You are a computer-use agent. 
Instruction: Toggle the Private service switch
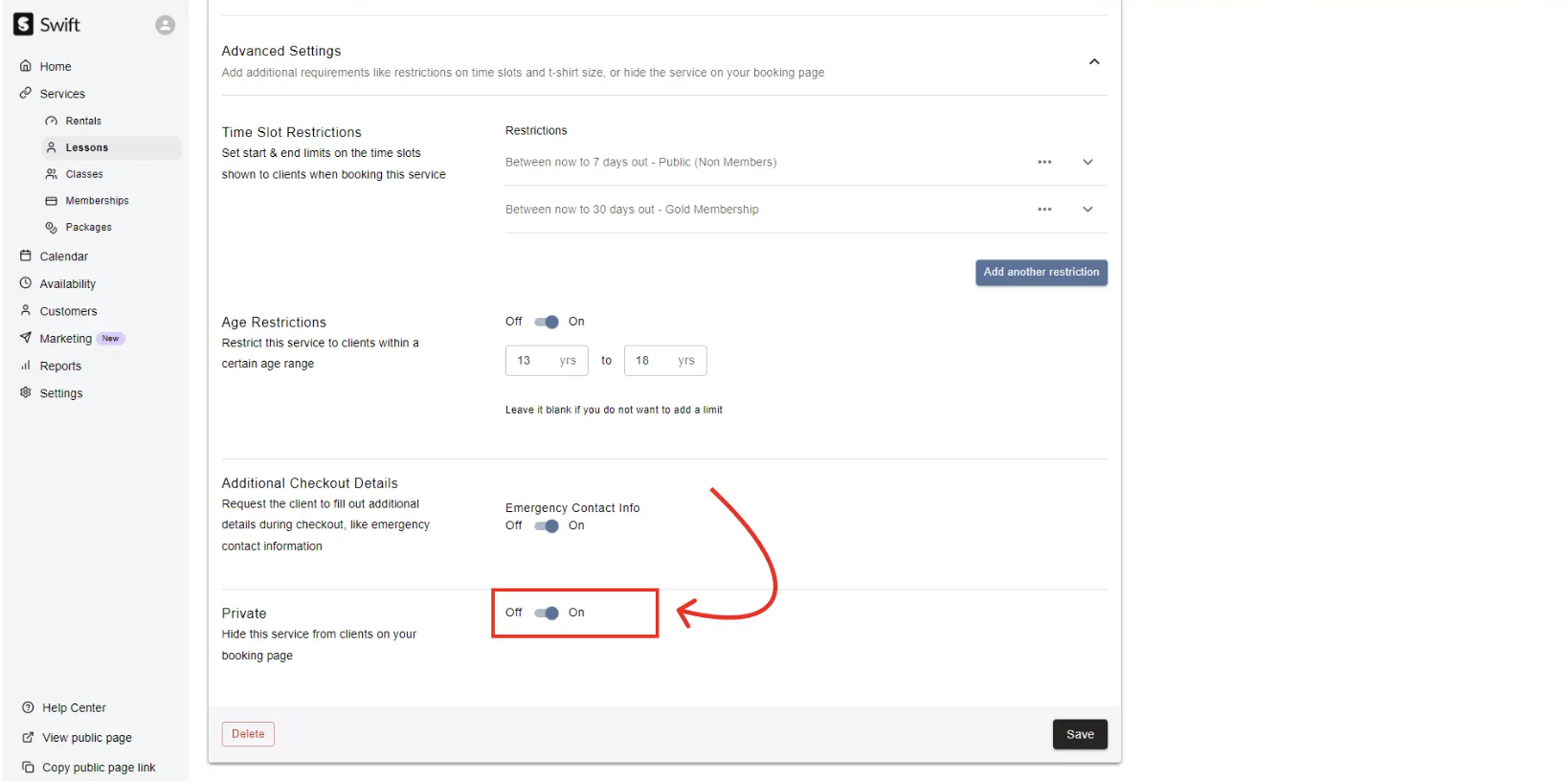coord(547,613)
